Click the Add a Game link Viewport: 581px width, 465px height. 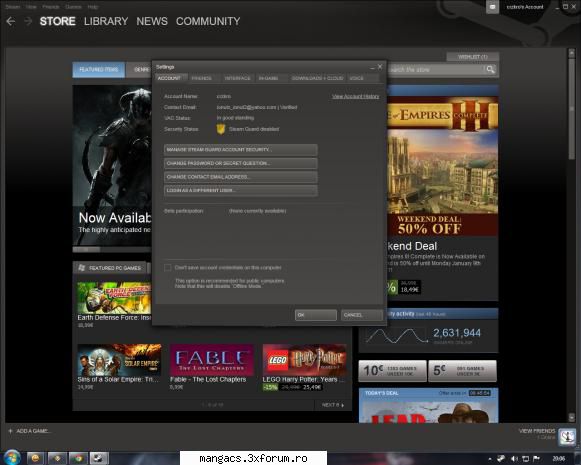coord(33,431)
